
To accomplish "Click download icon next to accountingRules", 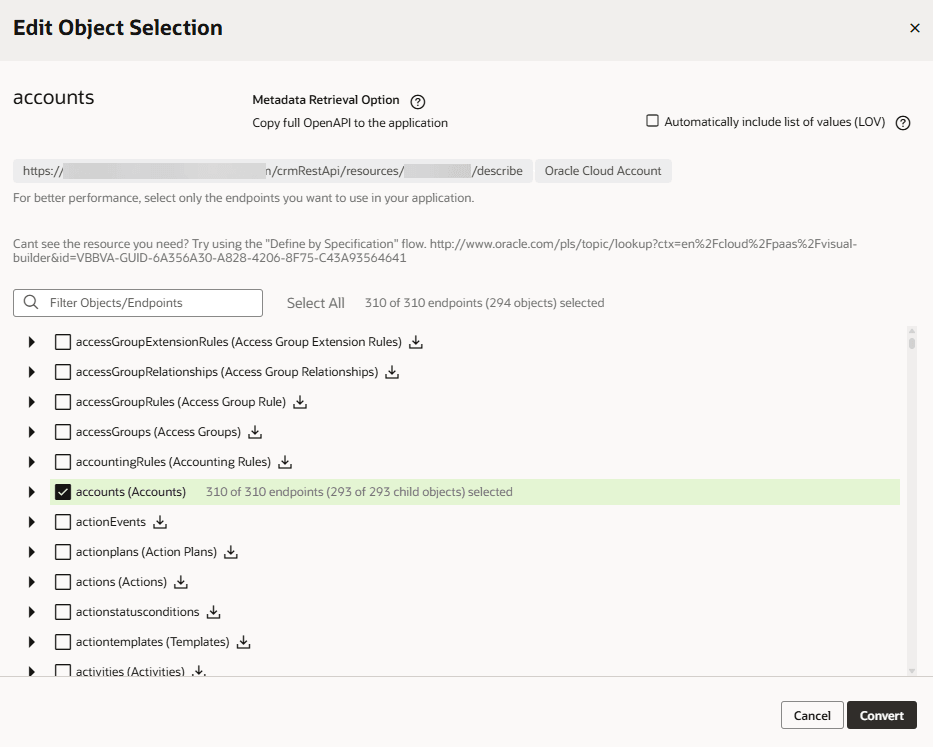I will point(285,462).
